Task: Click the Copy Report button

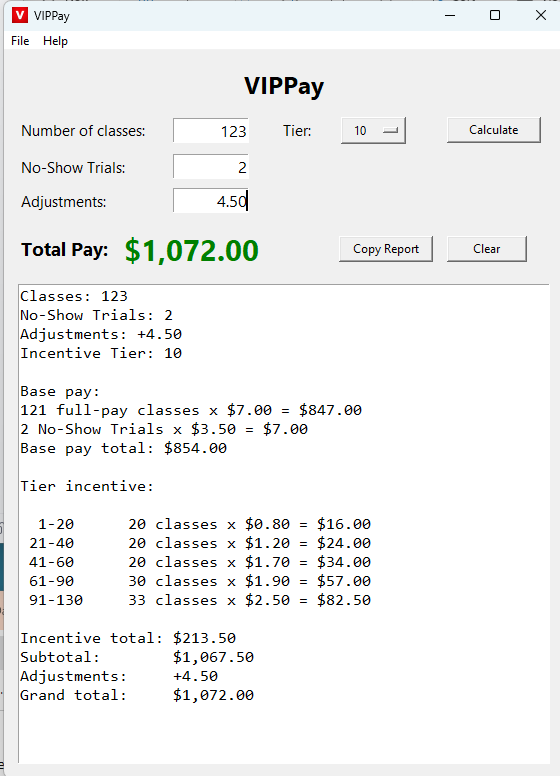Action: (x=386, y=249)
